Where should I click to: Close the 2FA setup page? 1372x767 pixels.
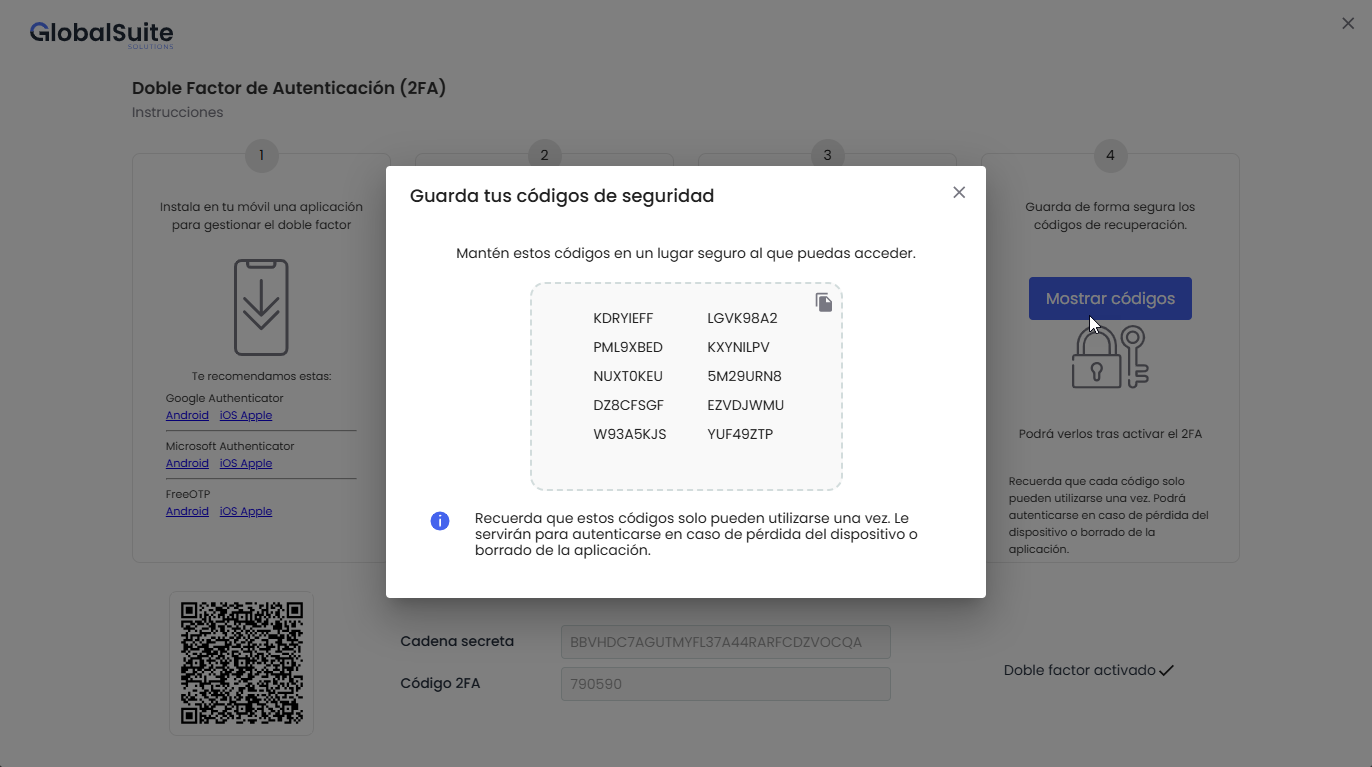coord(1347,24)
